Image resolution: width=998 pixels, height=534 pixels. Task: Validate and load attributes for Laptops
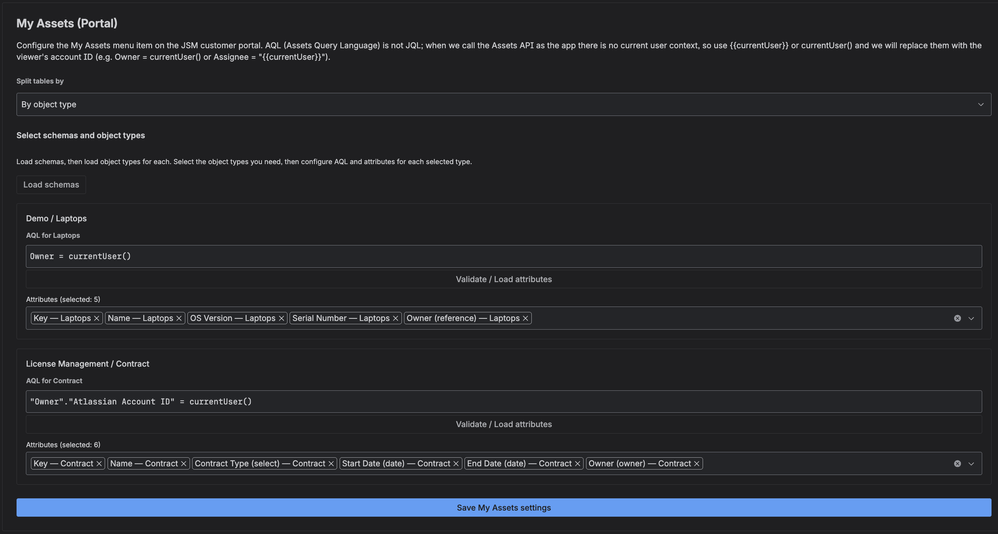(x=503, y=279)
